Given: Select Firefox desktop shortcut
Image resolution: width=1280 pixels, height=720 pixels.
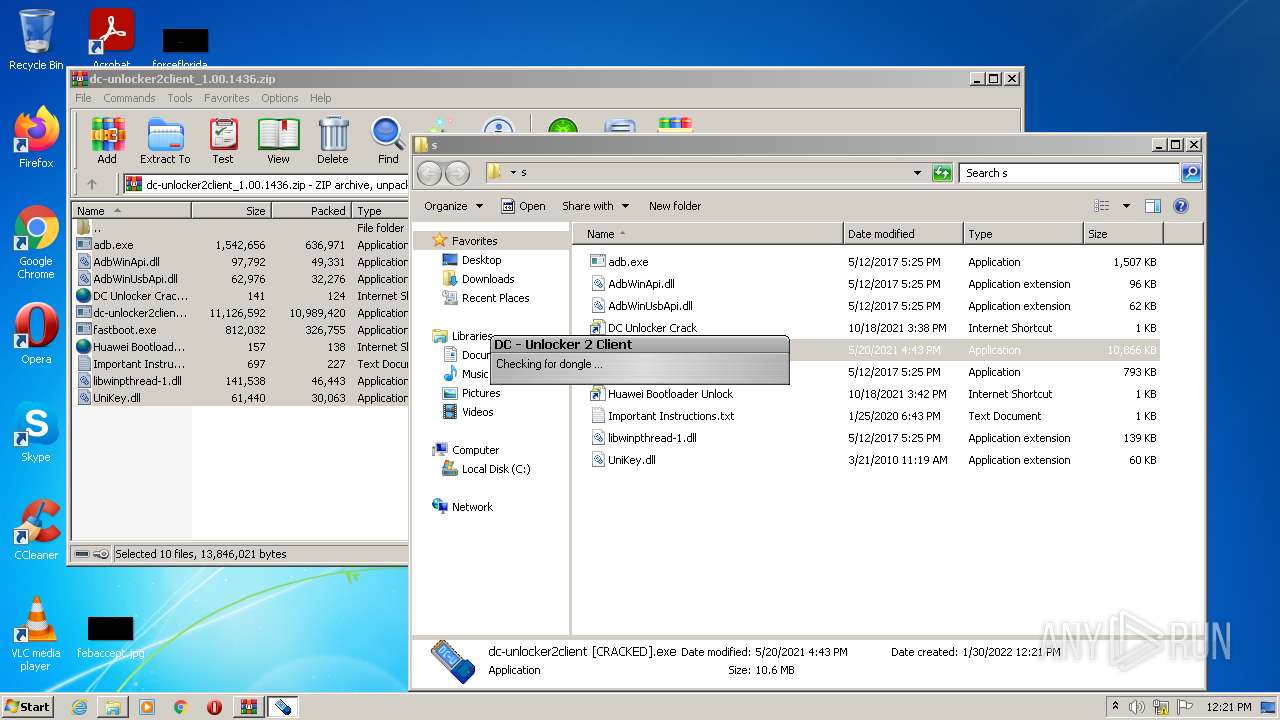Looking at the screenshot, I should pyautogui.click(x=36, y=138).
